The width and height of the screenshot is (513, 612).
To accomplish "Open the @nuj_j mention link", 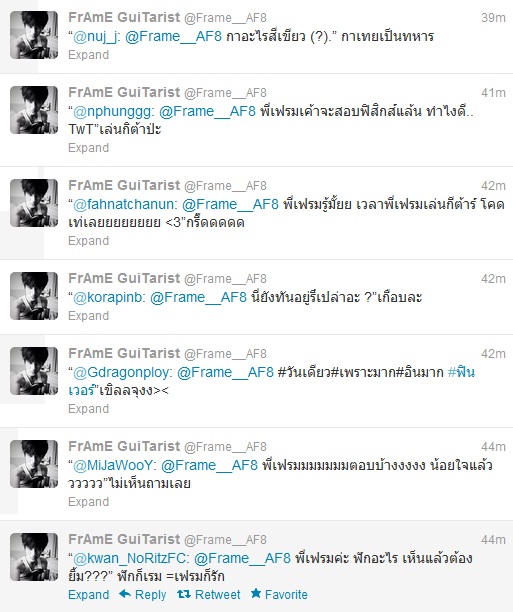I will pyautogui.click(x=97, y=37).
